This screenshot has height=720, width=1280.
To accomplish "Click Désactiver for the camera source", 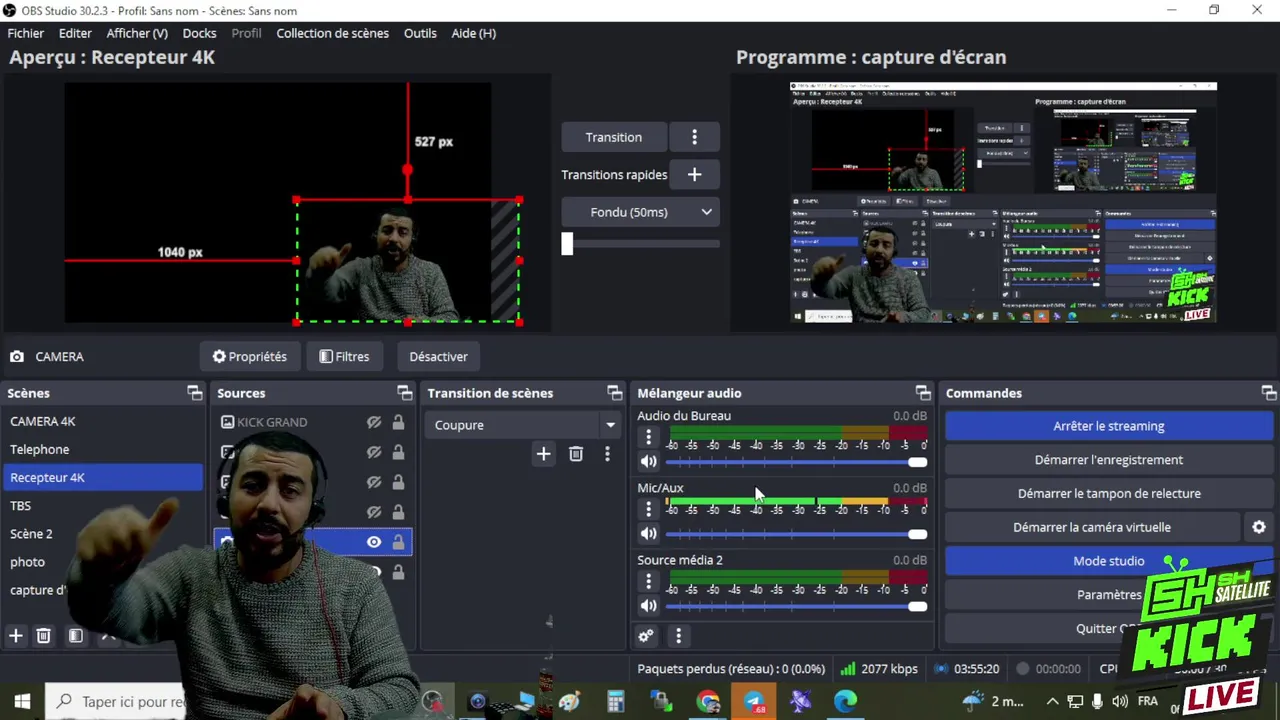I will tap(438, 356).
